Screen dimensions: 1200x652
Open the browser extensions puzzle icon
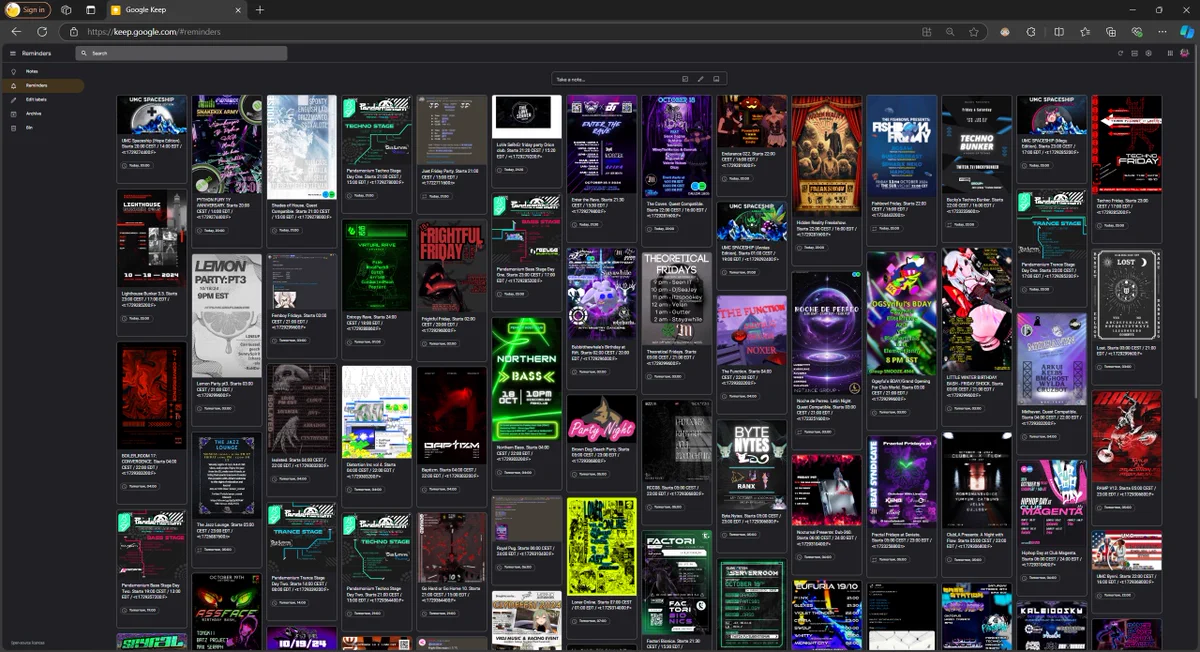click(1033, 32)
